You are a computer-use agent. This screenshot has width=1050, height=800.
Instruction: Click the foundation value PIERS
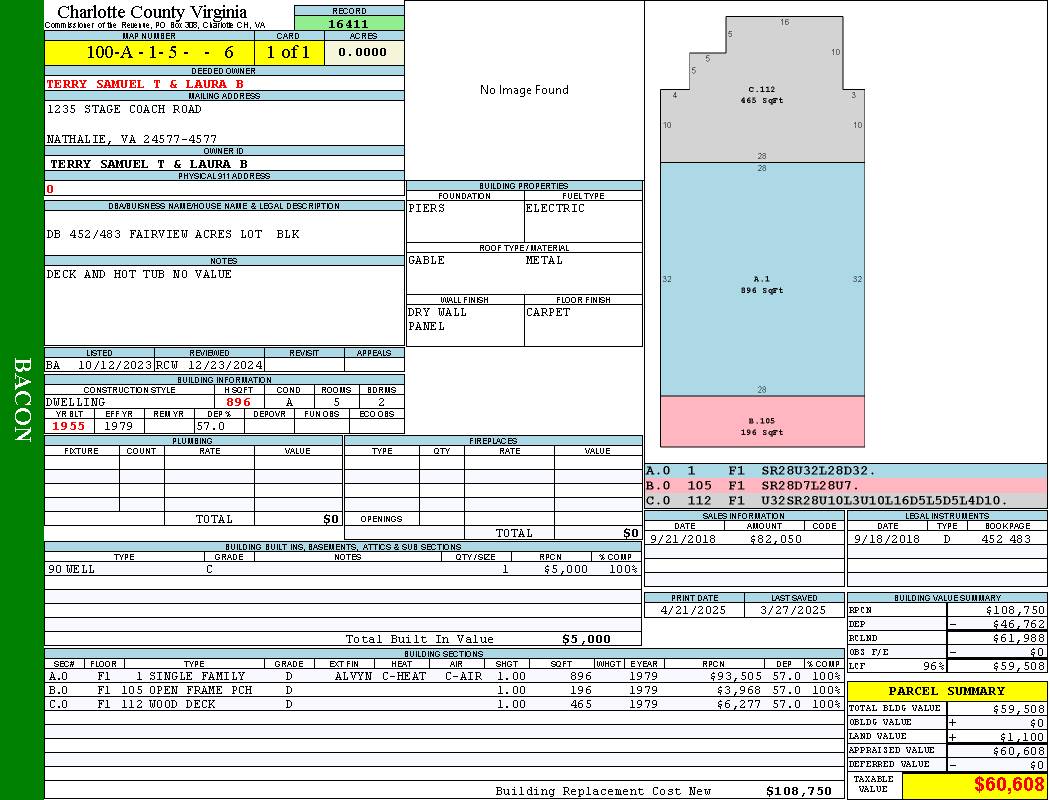point(427,208)
